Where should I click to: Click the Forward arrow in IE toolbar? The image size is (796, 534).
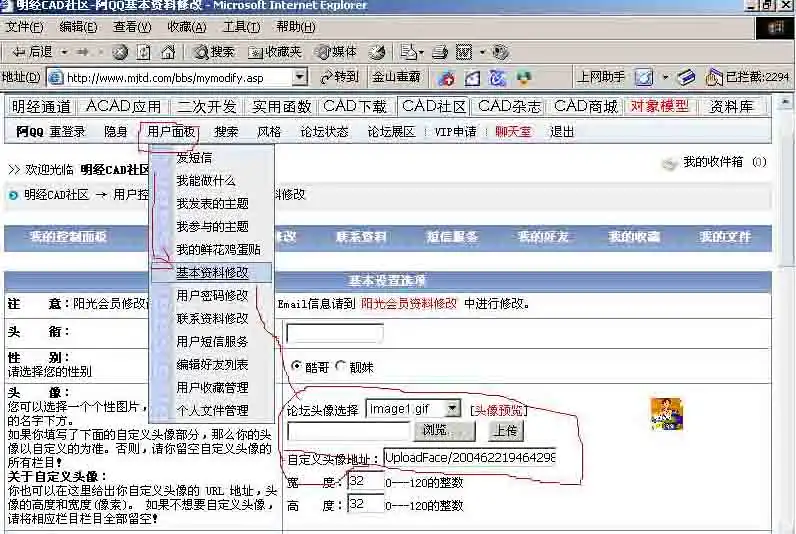click(83, 52)
